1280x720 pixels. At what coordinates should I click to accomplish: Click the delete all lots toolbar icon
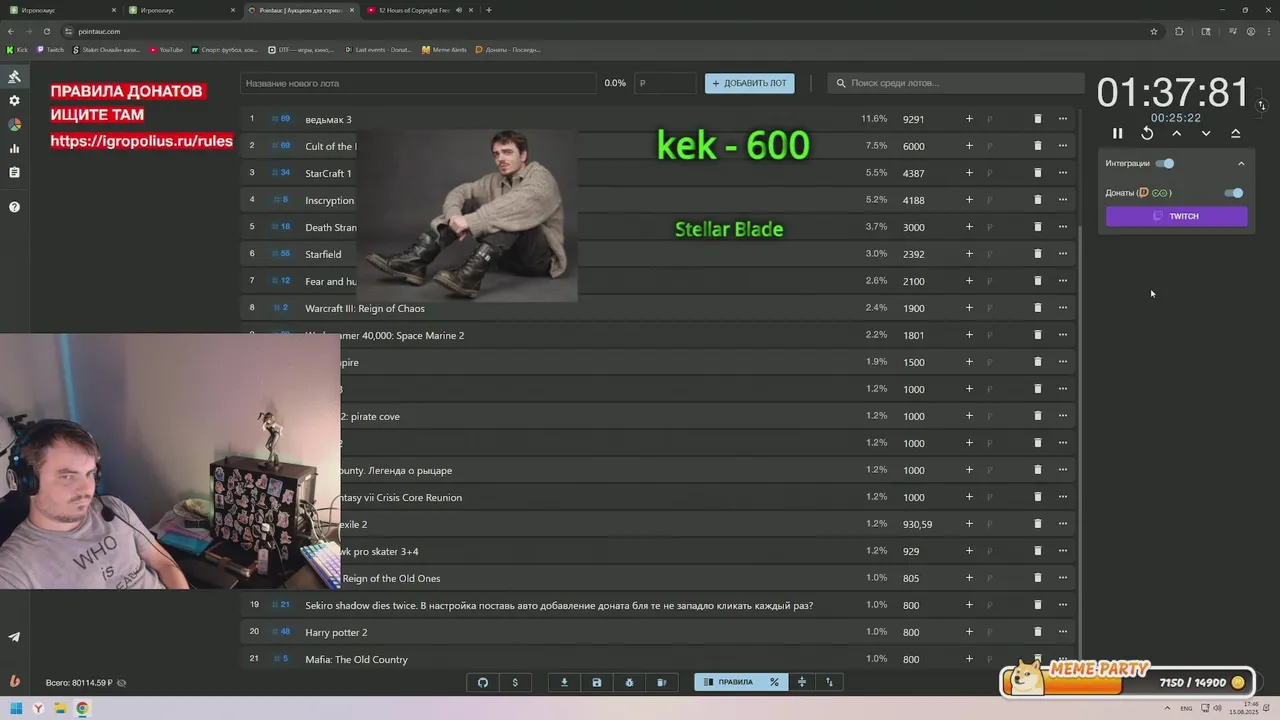coord(661,682)
